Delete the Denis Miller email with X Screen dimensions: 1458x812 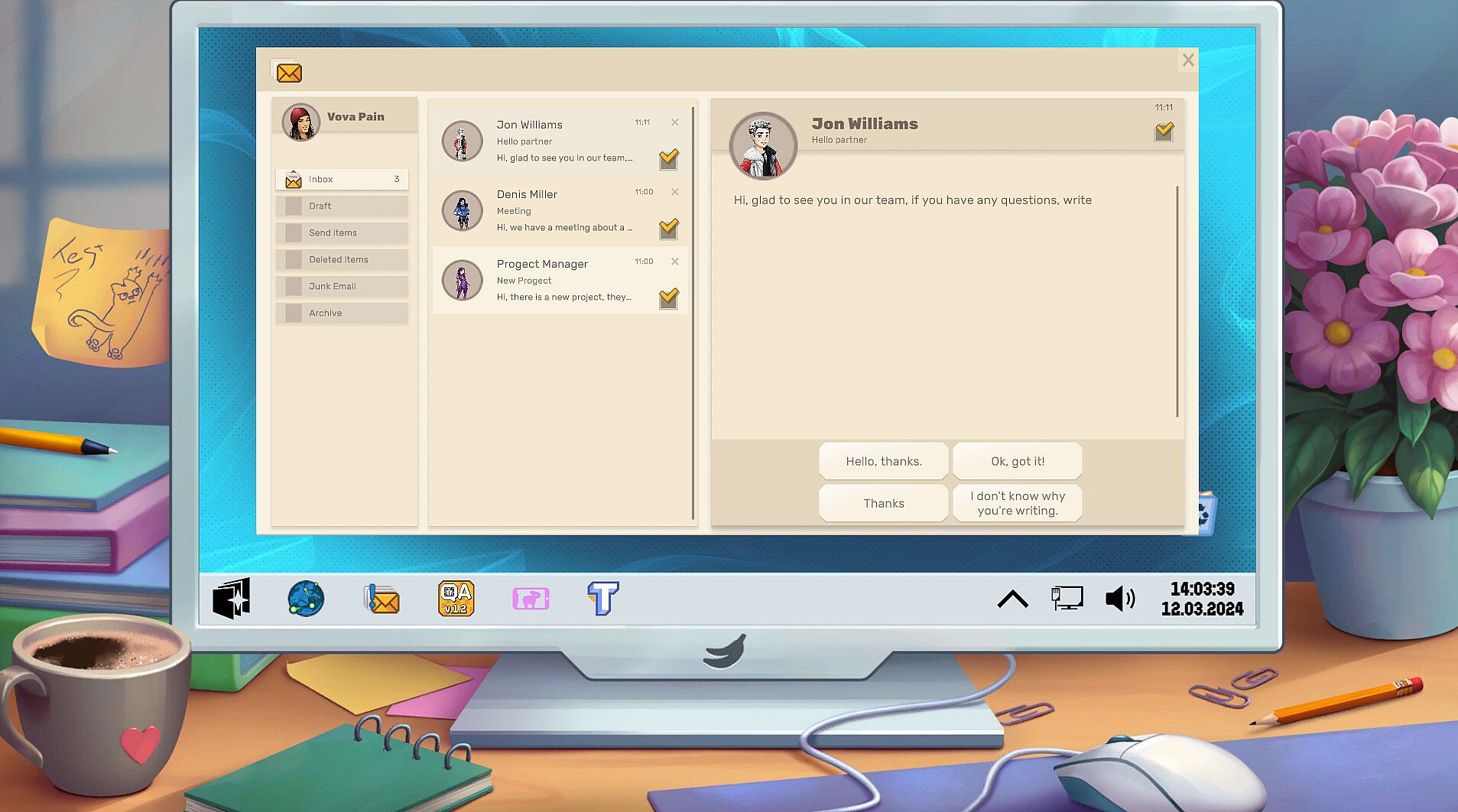[675, 192]
